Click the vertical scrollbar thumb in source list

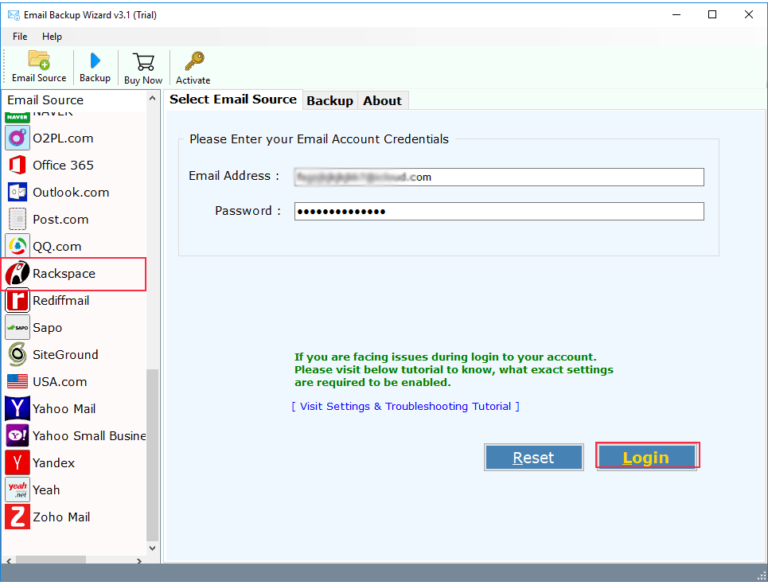[x=152, y=454]
